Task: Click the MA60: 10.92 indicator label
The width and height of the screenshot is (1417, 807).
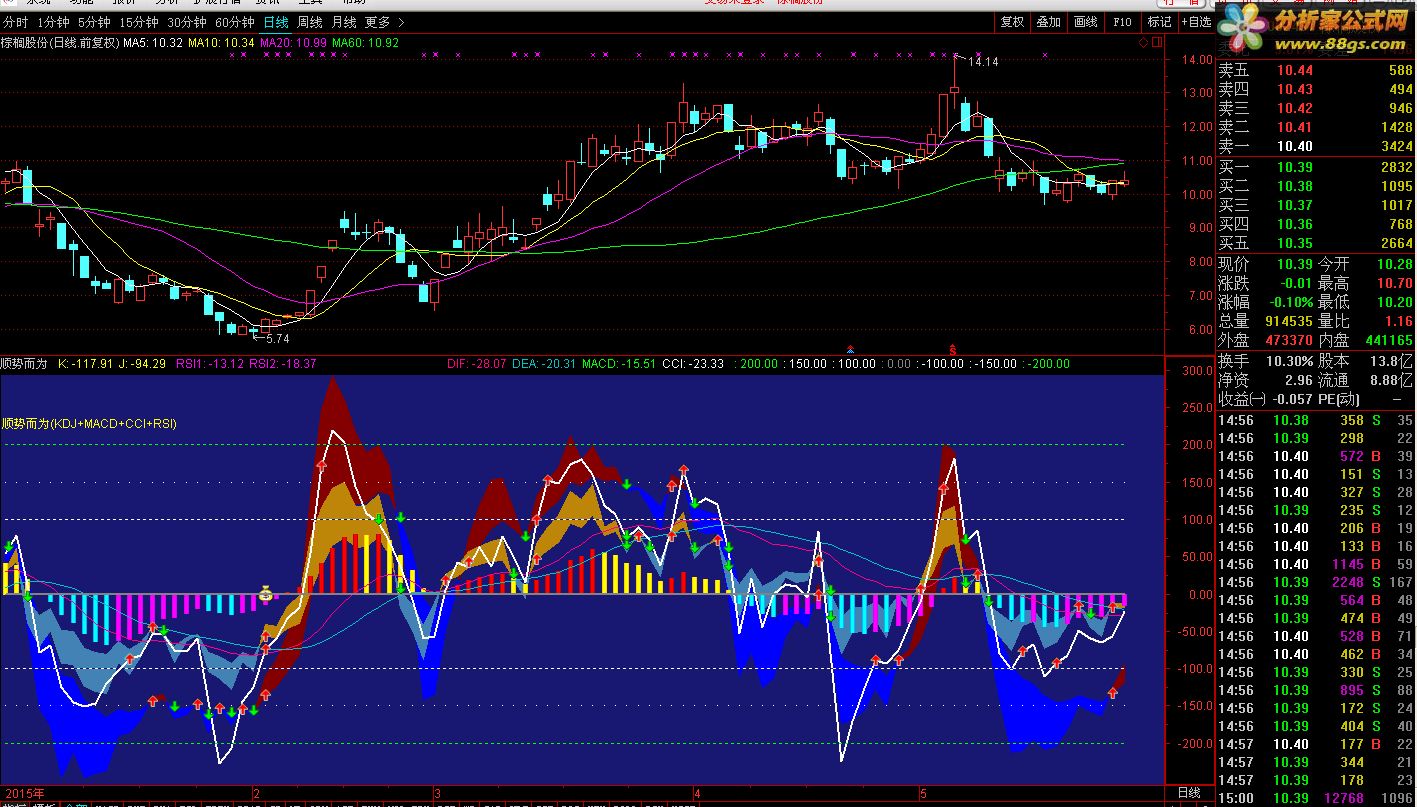Action: 365,43
